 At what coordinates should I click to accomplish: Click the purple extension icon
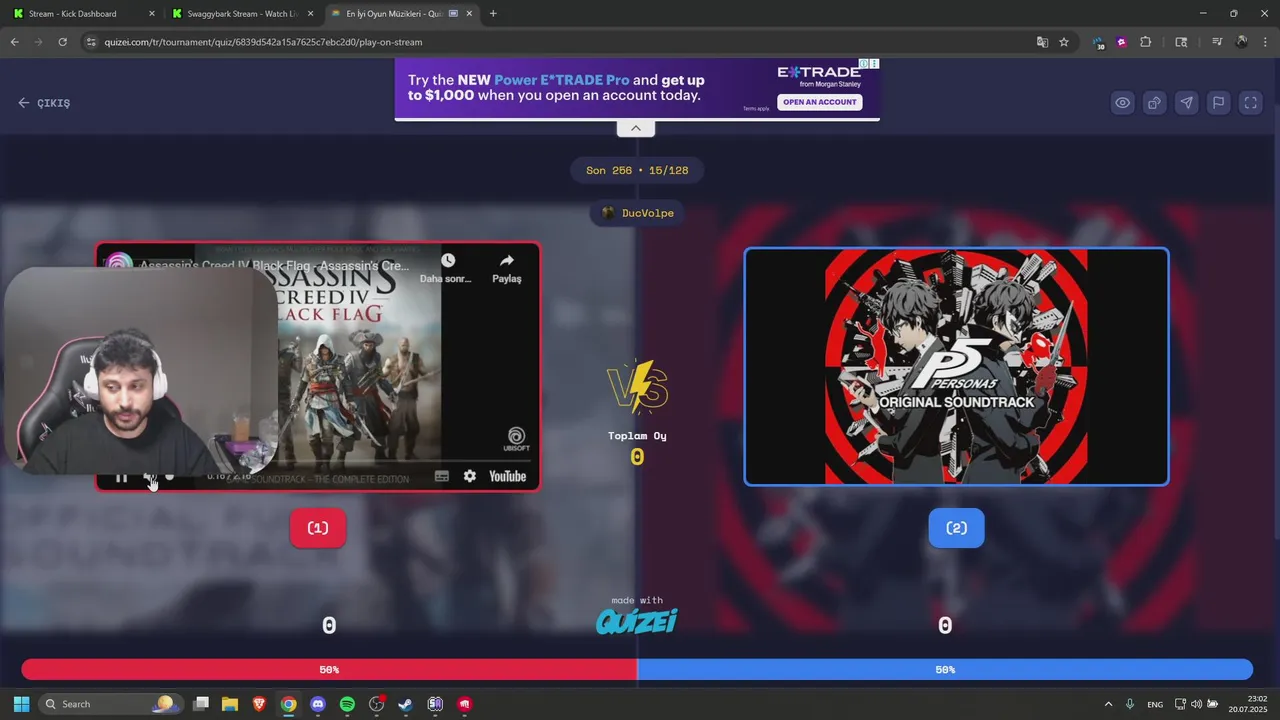1122,42
